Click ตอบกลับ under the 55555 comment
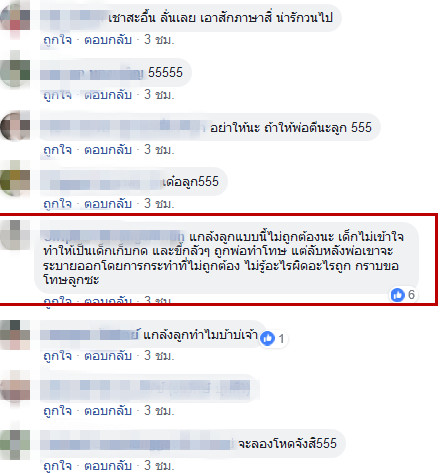 pyautogui.click(x=108, y=95)
